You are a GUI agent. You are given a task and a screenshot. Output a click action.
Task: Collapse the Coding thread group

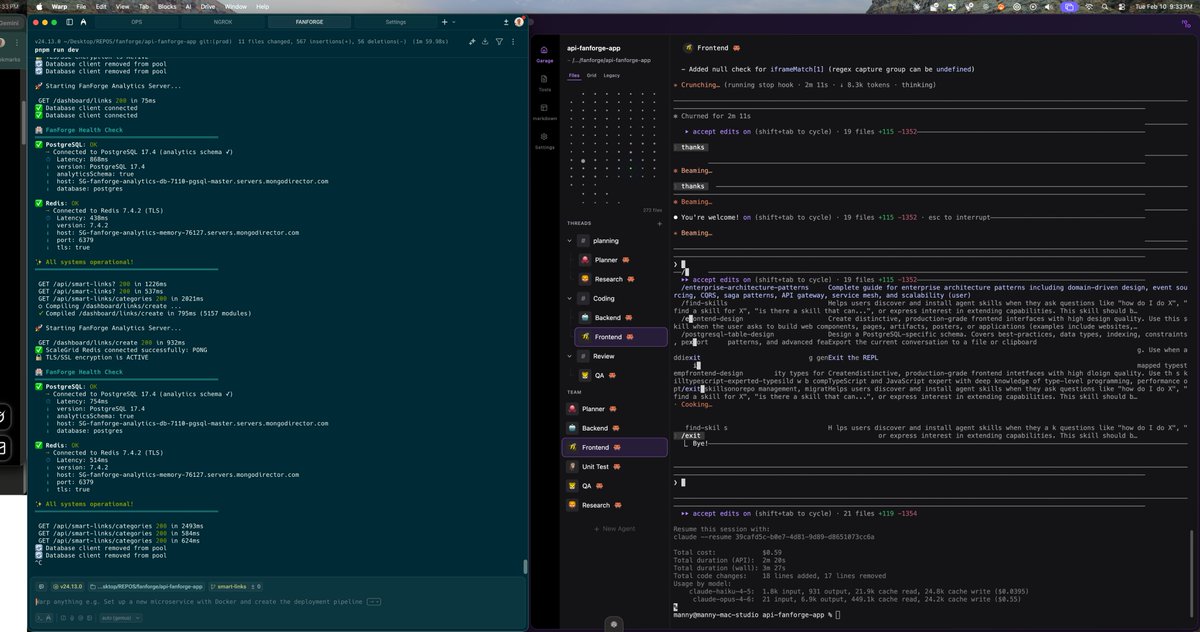tap(568, 298)
